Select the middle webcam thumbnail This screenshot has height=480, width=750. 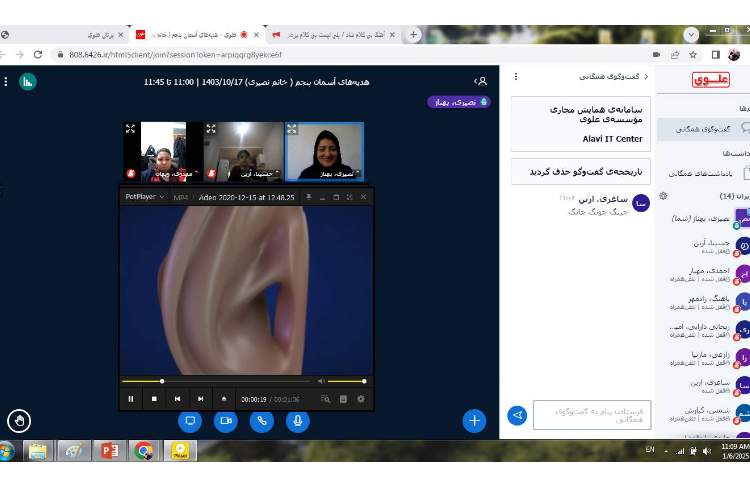(243, 152)
